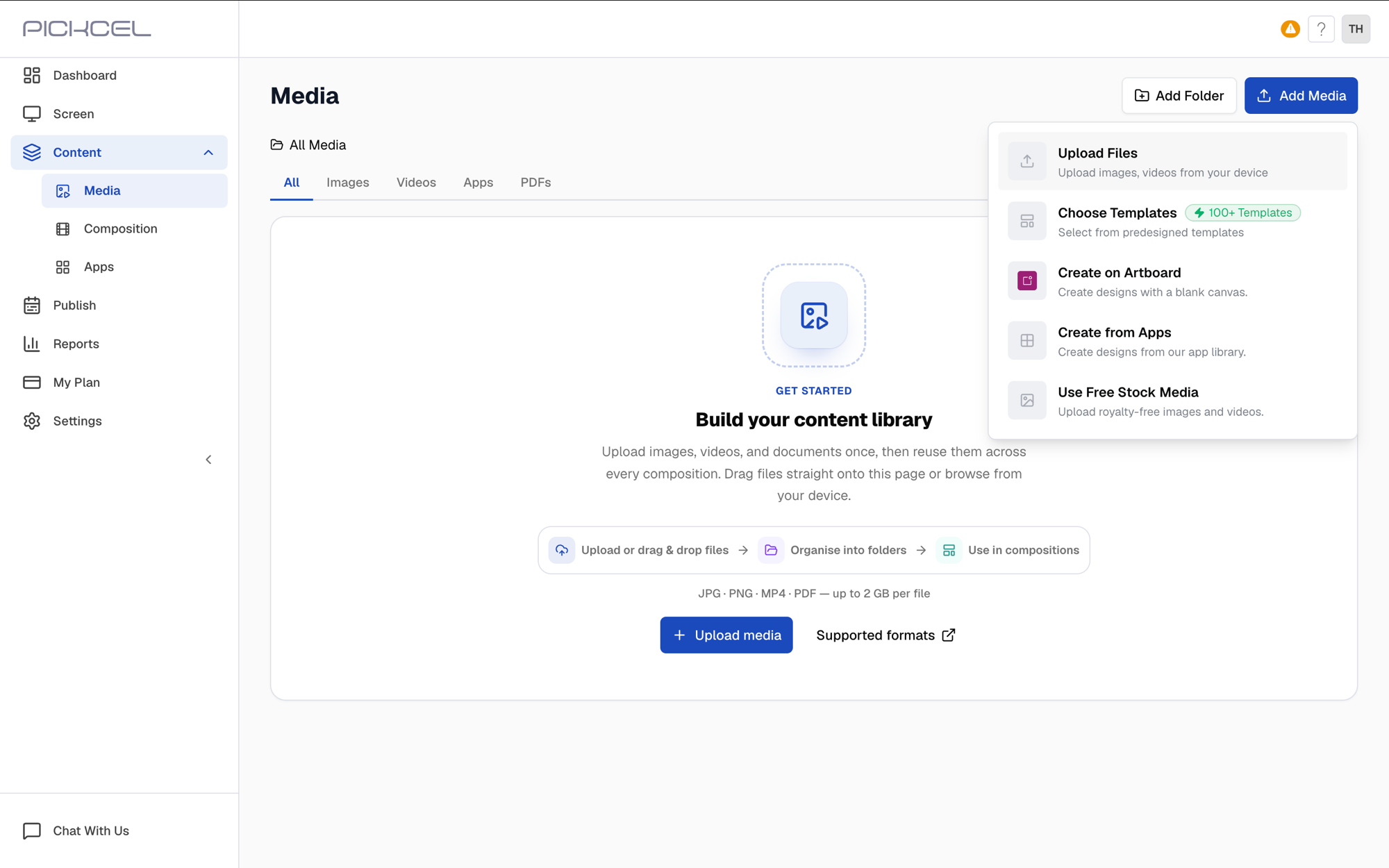Switch to the PDFs tab
The image size is (1389, 868).
coord(535,183)
